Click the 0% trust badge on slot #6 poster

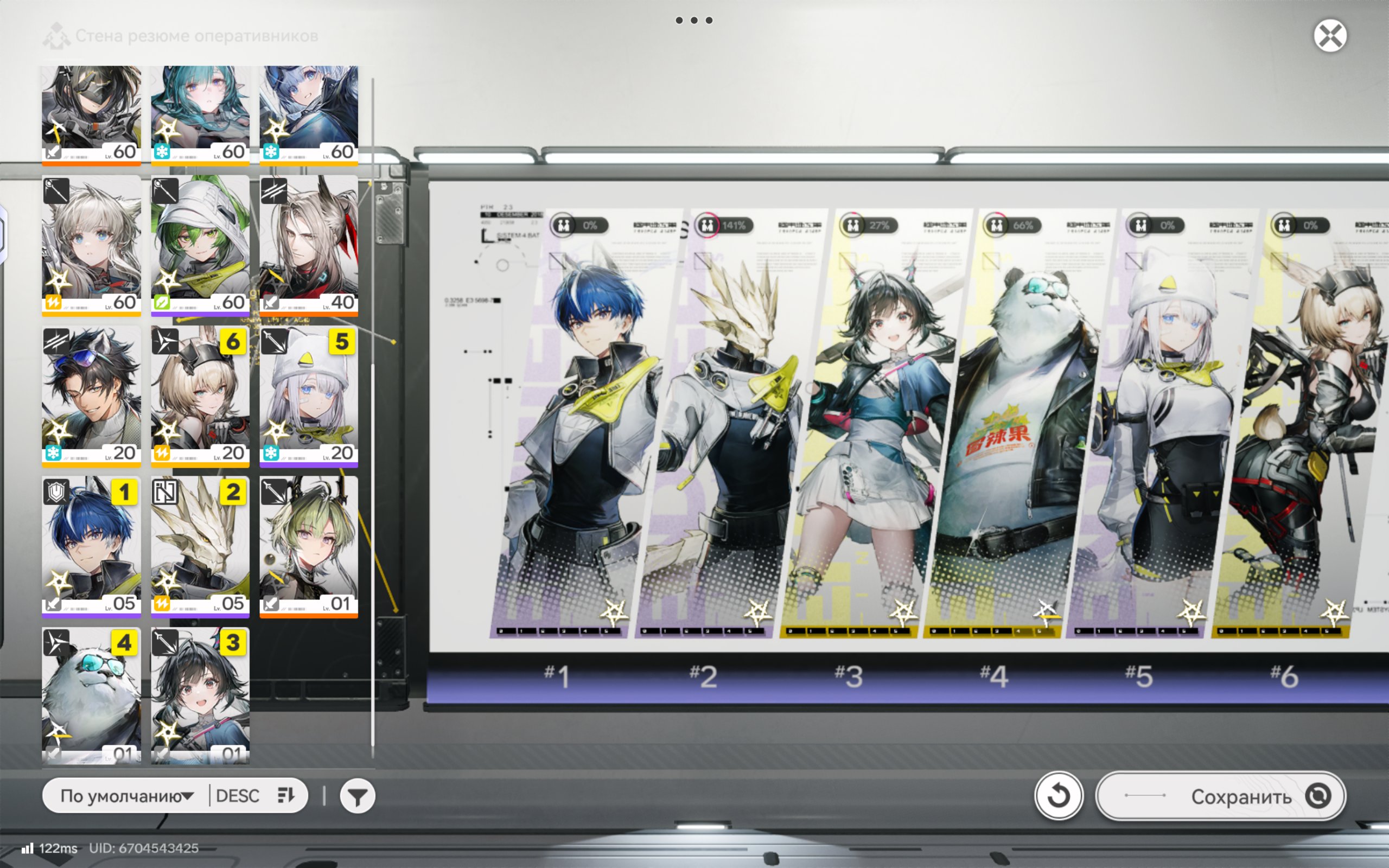(1300, 226)
